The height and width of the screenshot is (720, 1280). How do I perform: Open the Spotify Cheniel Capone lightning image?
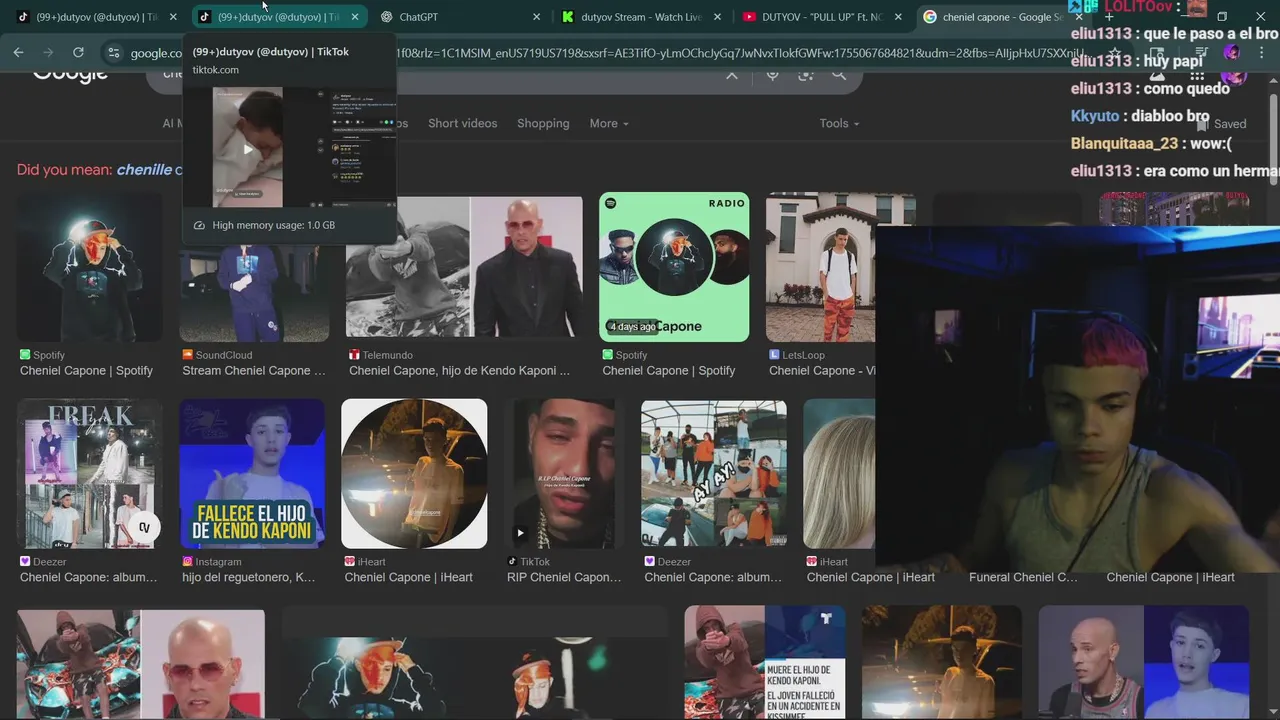click(90, 267)
